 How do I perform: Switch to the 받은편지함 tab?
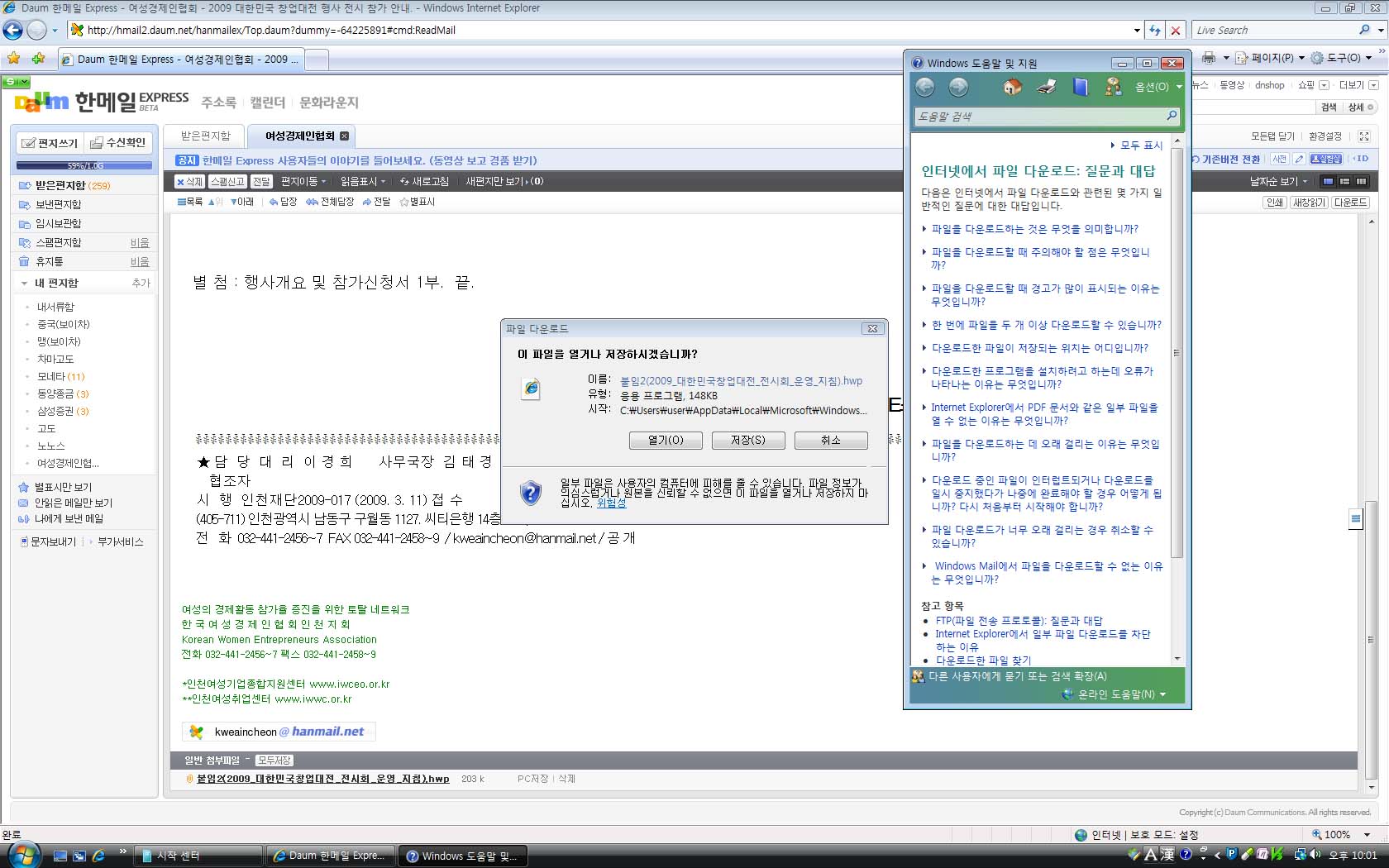click(x=205, y=136)
